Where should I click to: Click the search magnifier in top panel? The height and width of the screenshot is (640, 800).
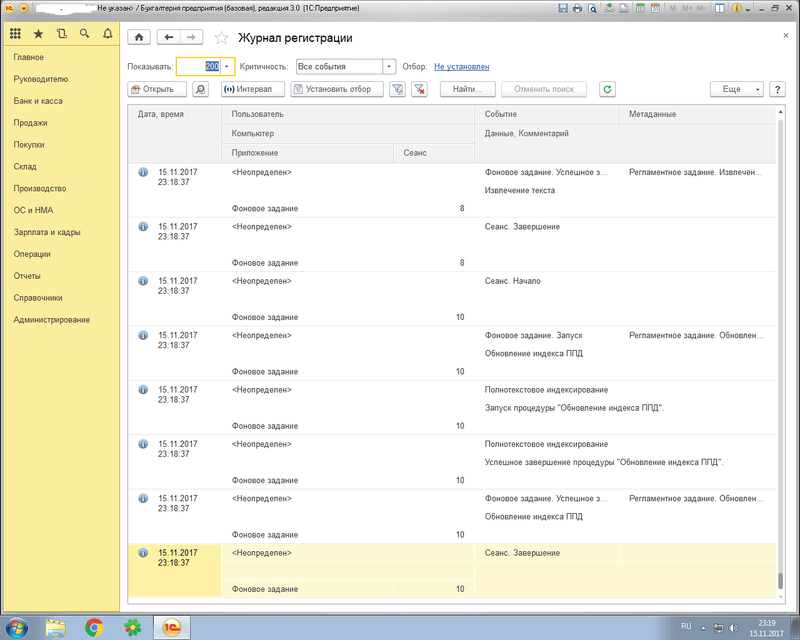(84, 34)
